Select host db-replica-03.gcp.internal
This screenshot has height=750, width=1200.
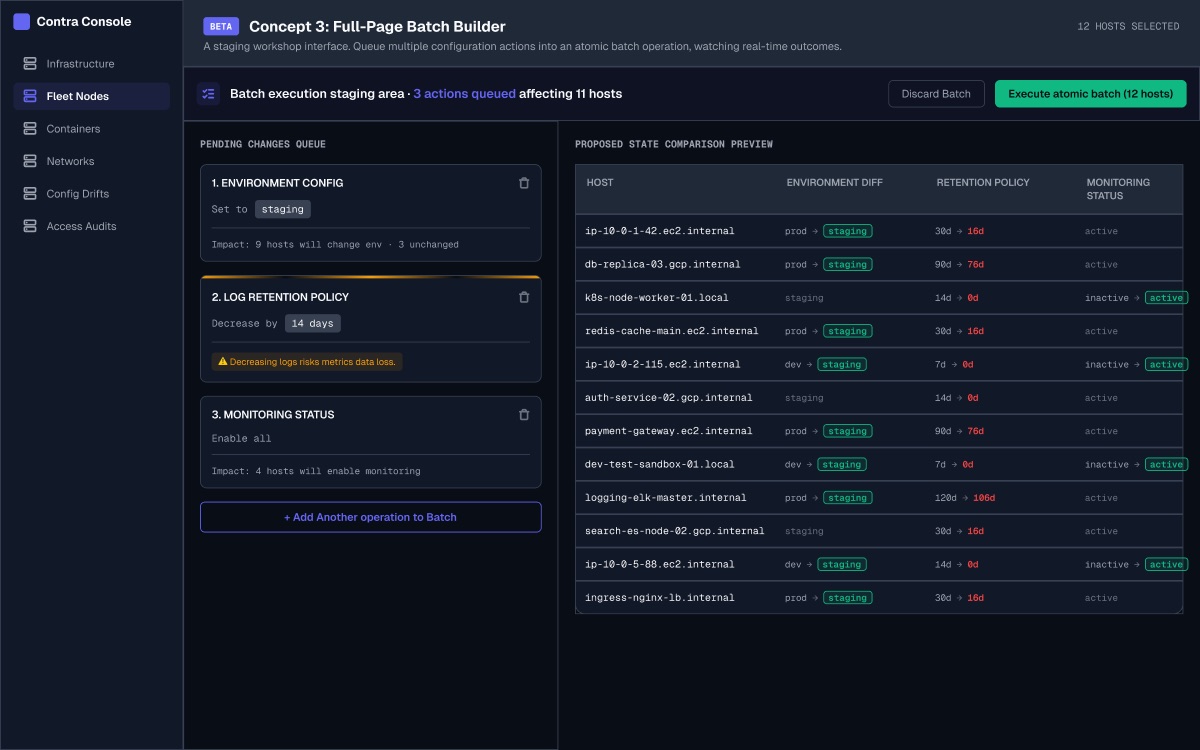pos(663,264)
